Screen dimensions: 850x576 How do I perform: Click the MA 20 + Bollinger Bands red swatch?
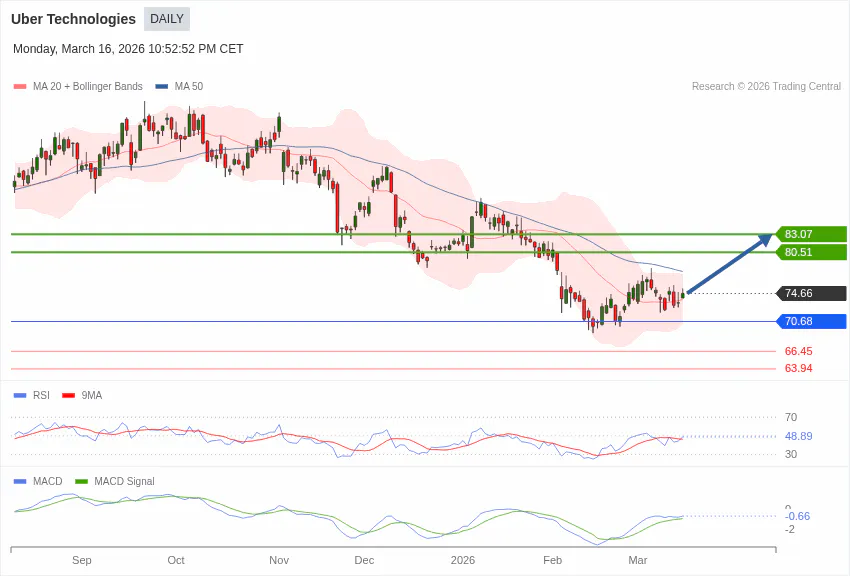pos(20,86)
